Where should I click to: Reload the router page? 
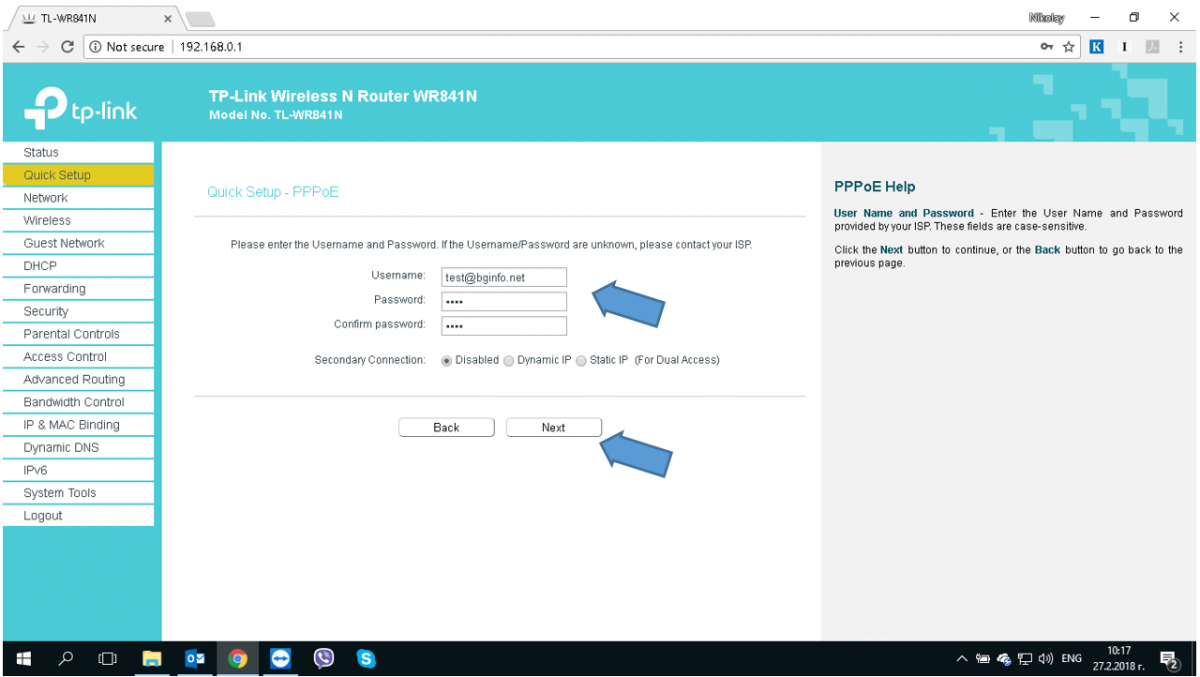coord(68,47)
